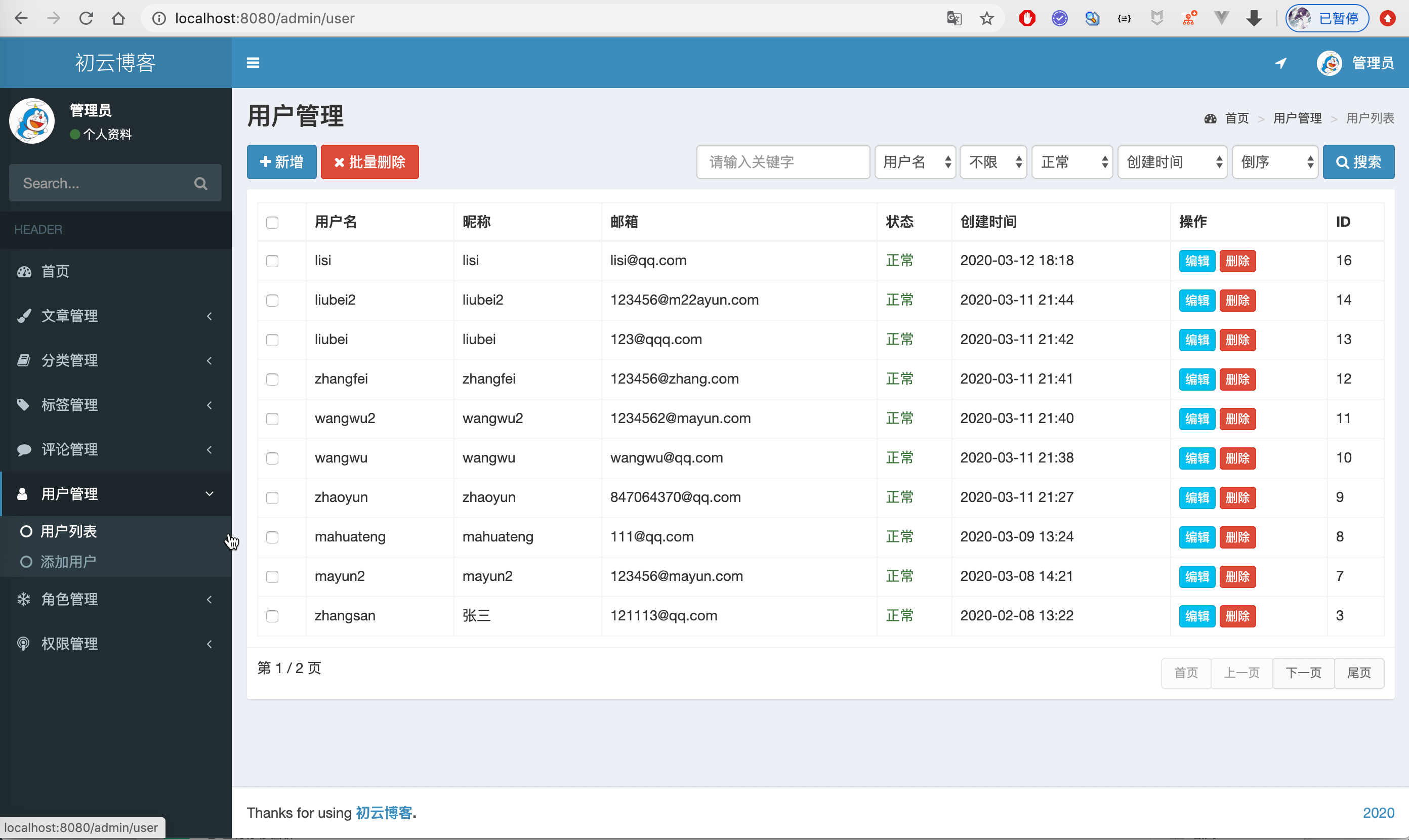This screenshot has width=1409, height=840.
Task: Click the keyword search input field
Action: [782, 162]
